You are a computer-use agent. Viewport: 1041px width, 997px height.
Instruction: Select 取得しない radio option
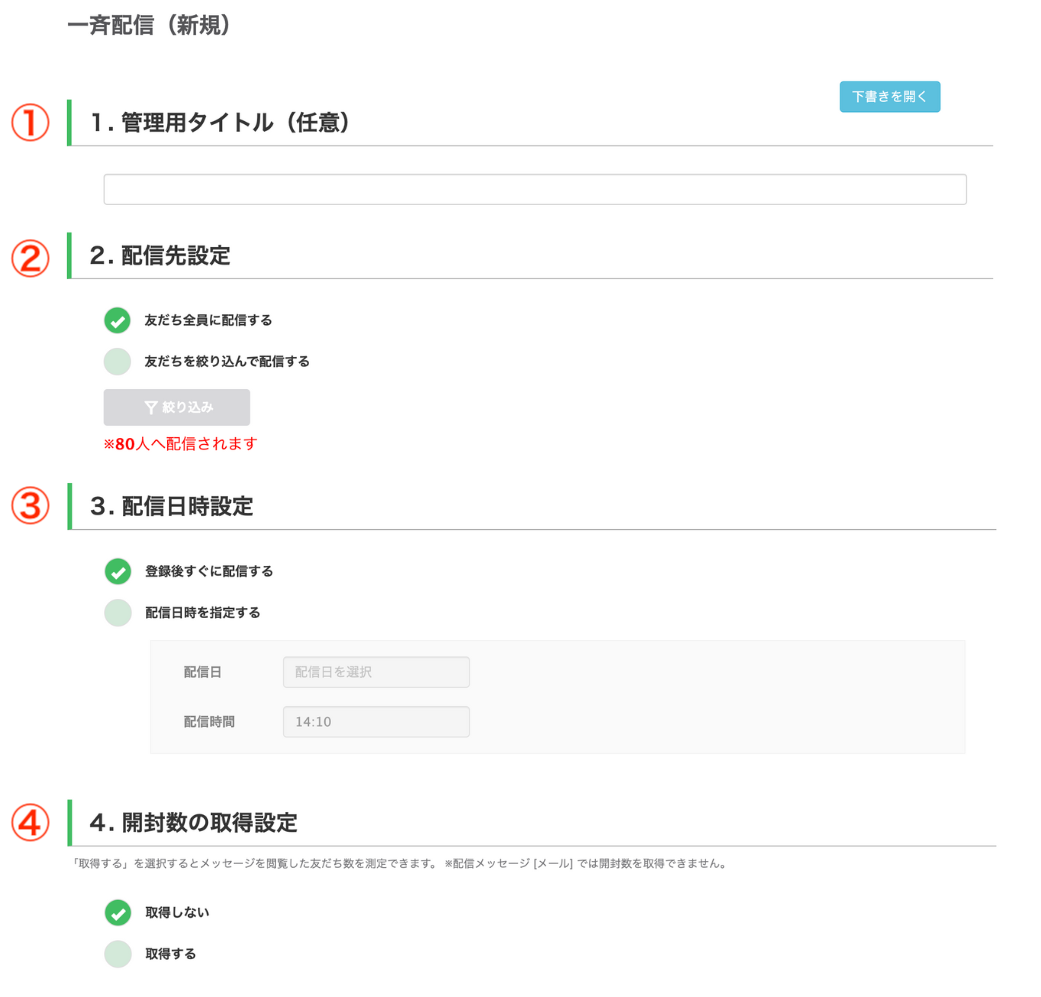pyautogui.click(x=118, y=913)
